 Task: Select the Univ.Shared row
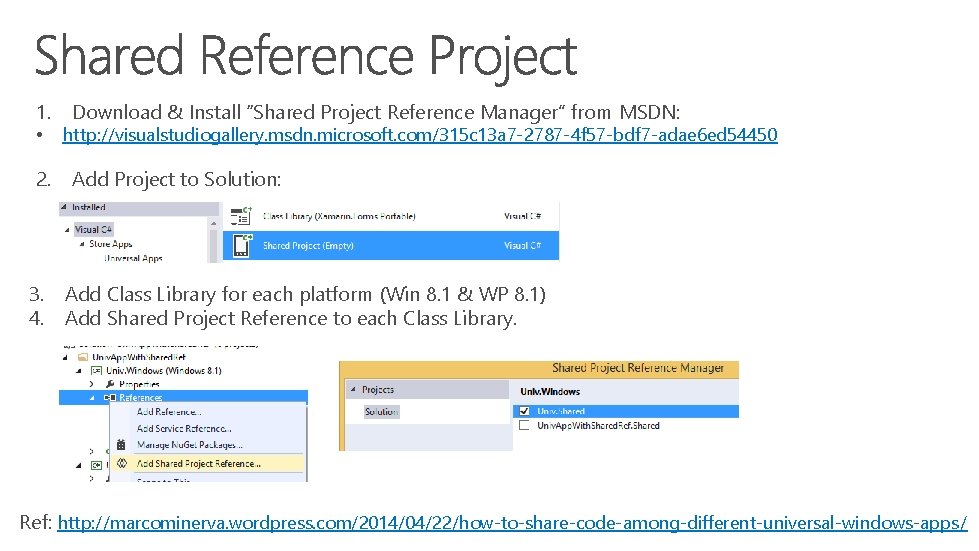coord(626,411)
